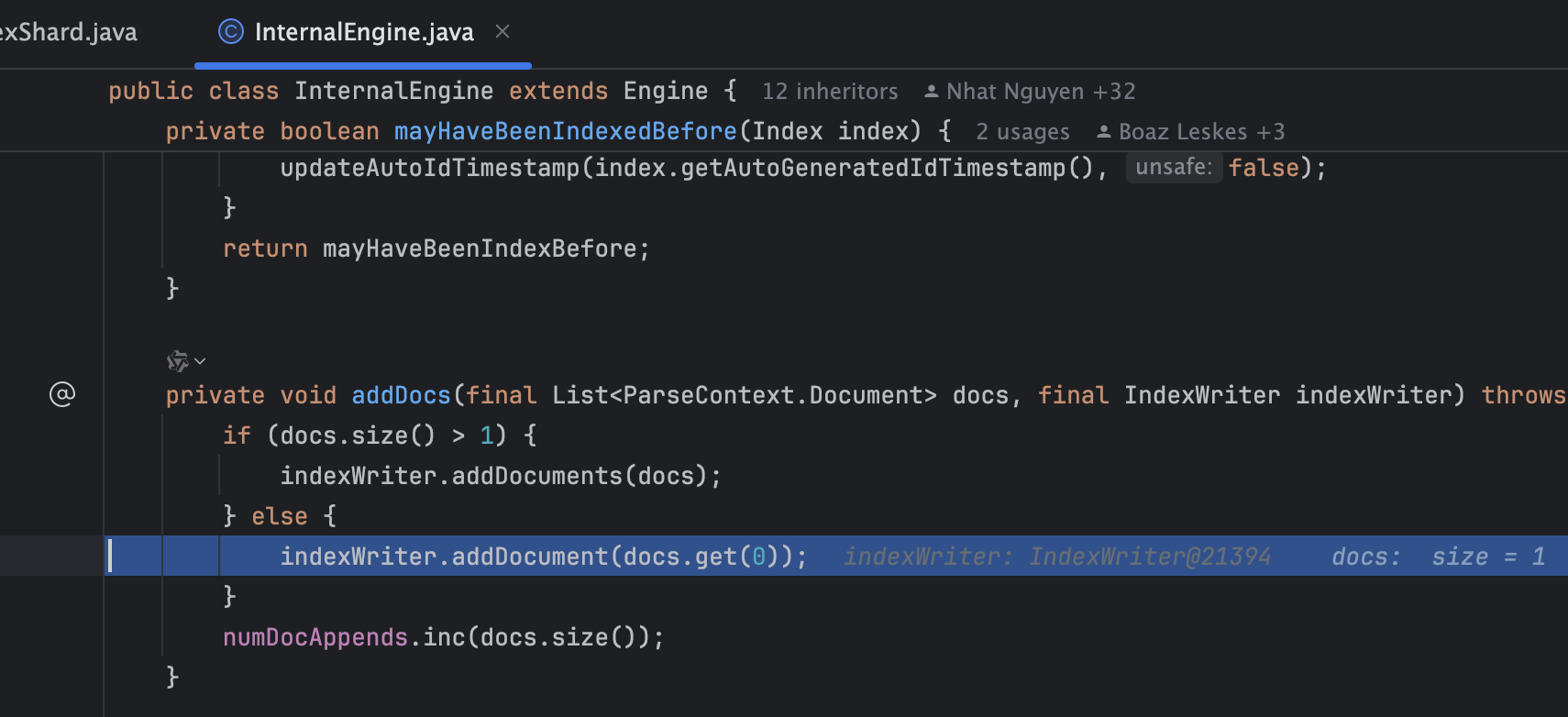Click the unsafe: parameter hint
Image resolution: width=1568 pixels, height=717 pixels.
[x=1174, y=168]
